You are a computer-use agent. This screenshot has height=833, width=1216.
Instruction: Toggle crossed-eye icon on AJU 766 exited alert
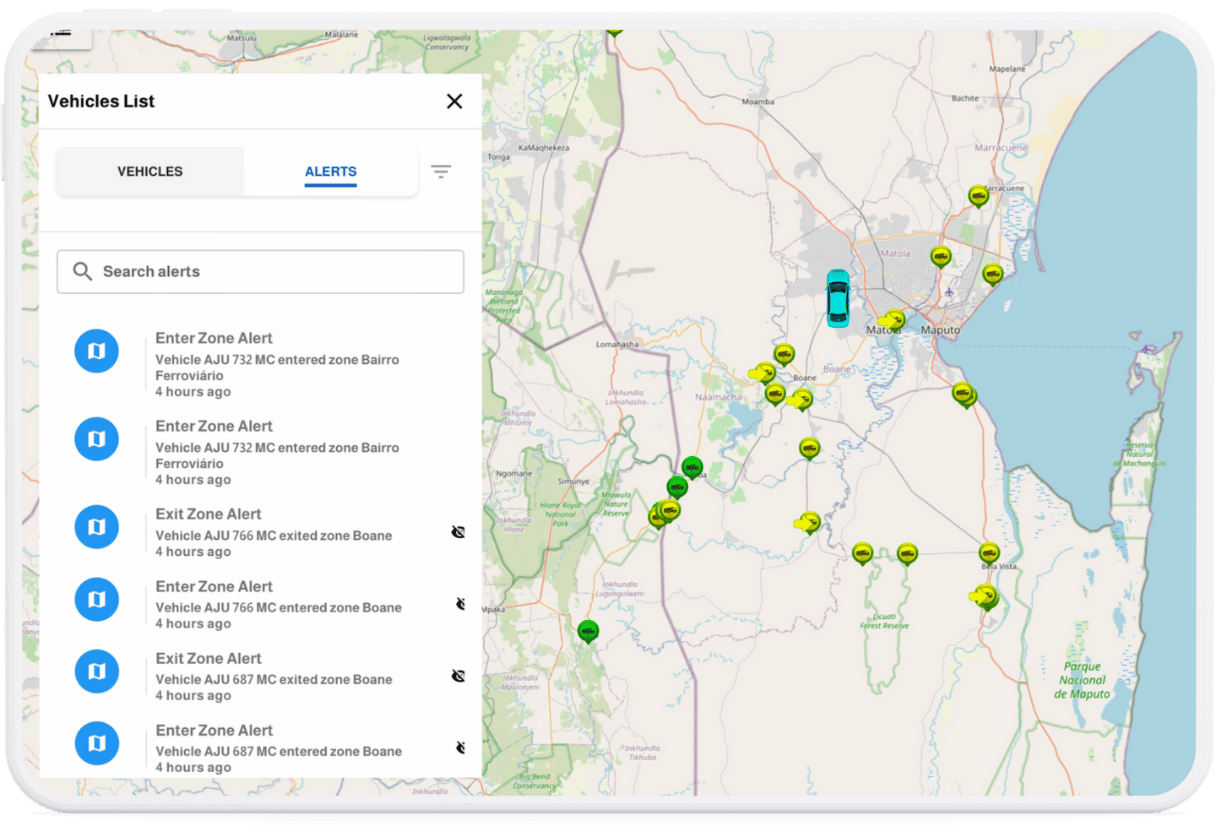coord(459,532)
